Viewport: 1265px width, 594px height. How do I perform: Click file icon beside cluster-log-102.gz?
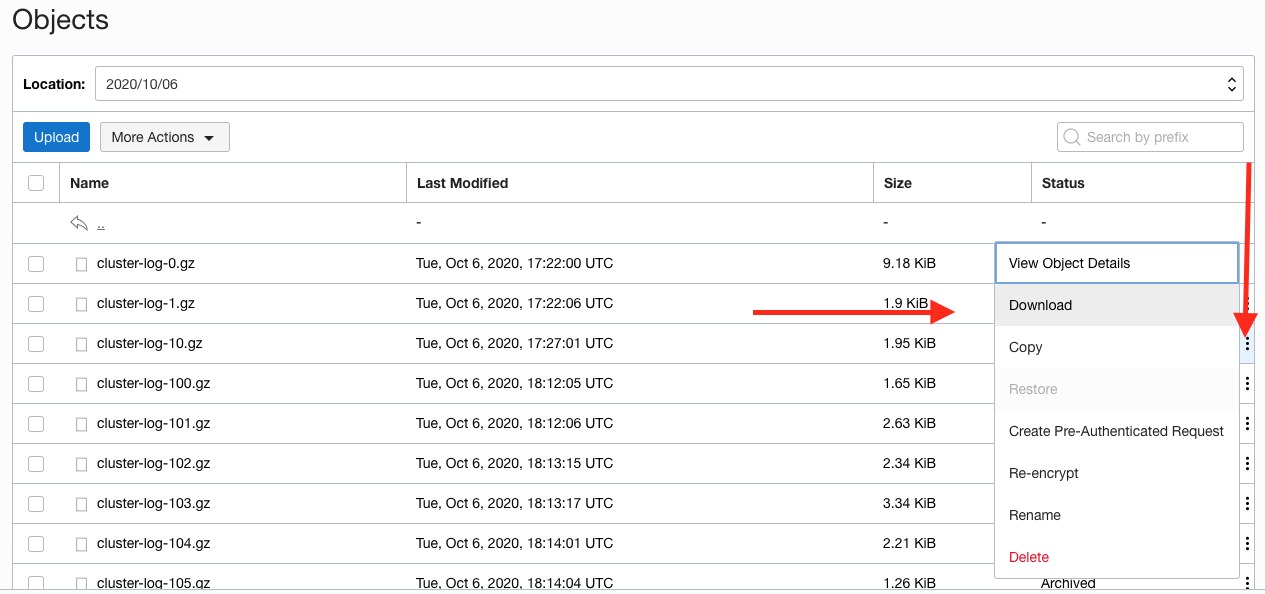click(x=82, y=464)
